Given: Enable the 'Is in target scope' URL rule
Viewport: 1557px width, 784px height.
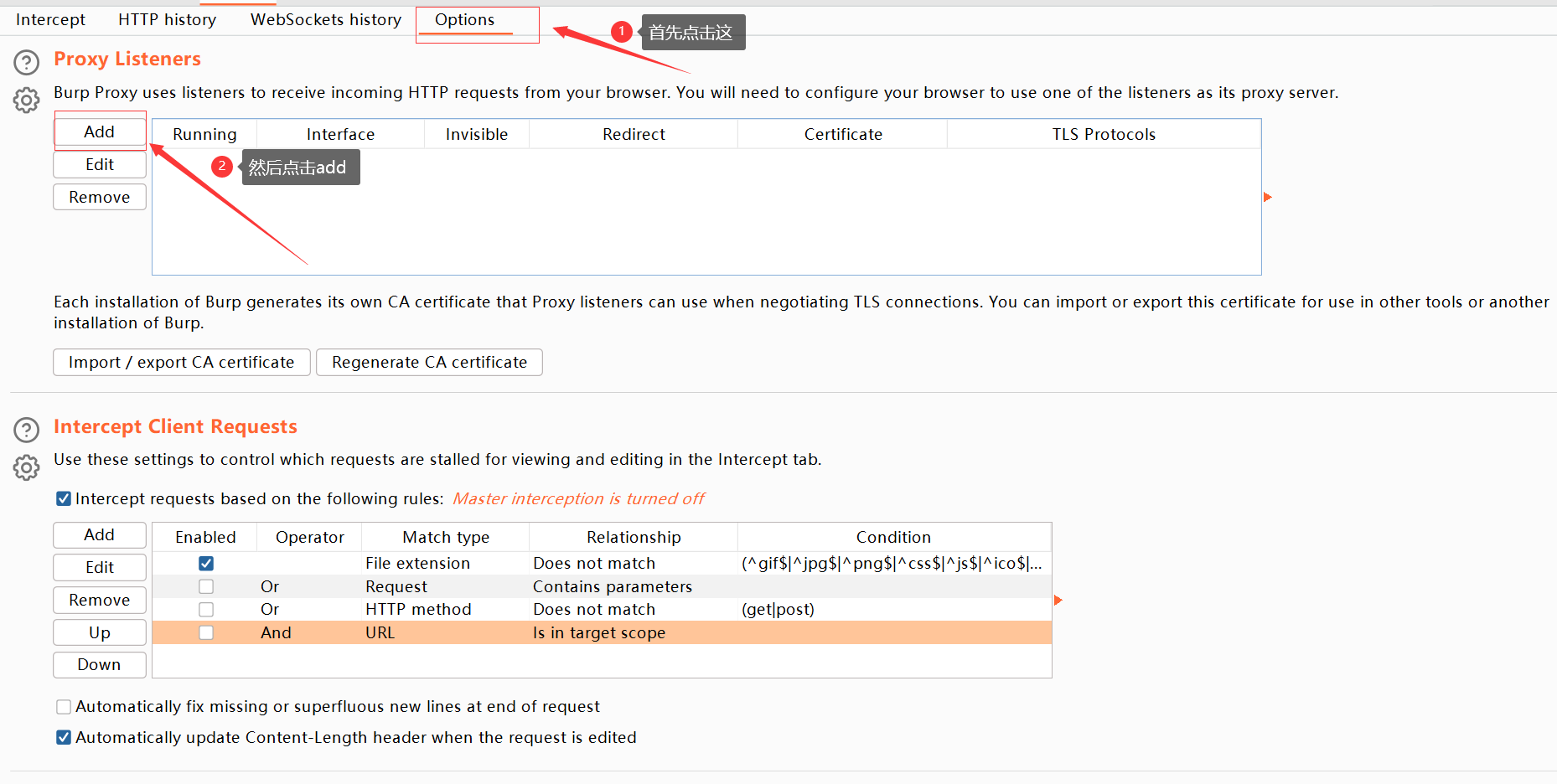Looking at the screenshot, I should tap(206, 633).
